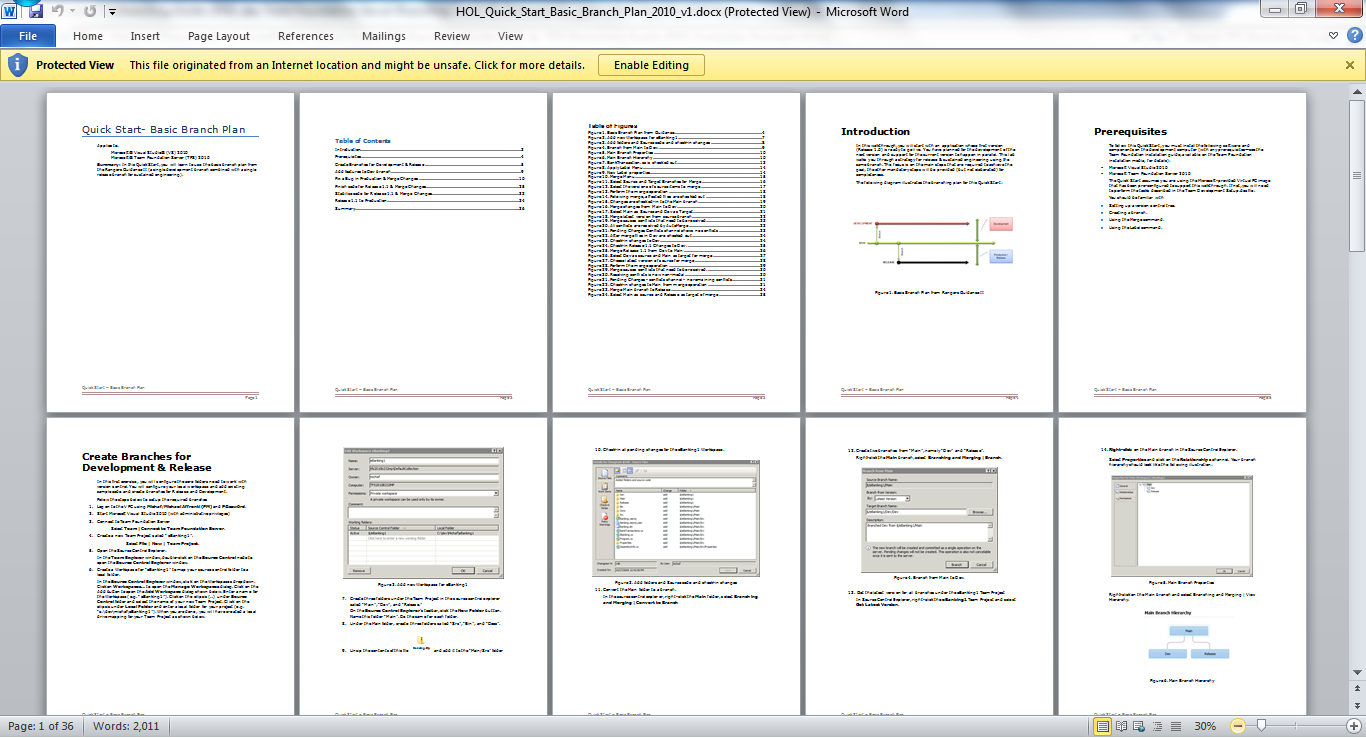Click the 'Quick Start- Basic Branch Plan' title text
This screenshot has height=738, width=1366.
point(163,130)
